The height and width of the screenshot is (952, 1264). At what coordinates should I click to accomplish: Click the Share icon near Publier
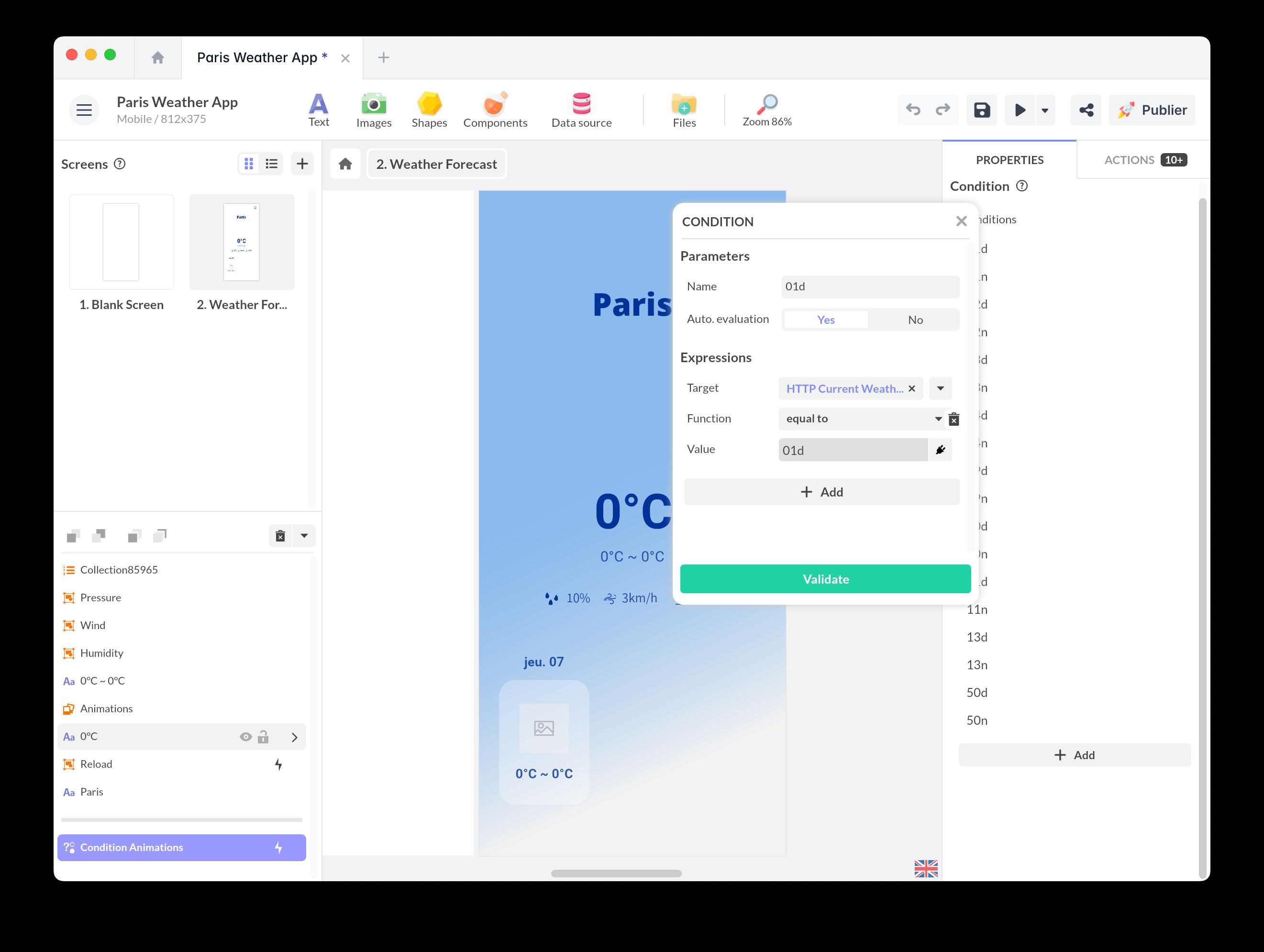(1086, 110)
